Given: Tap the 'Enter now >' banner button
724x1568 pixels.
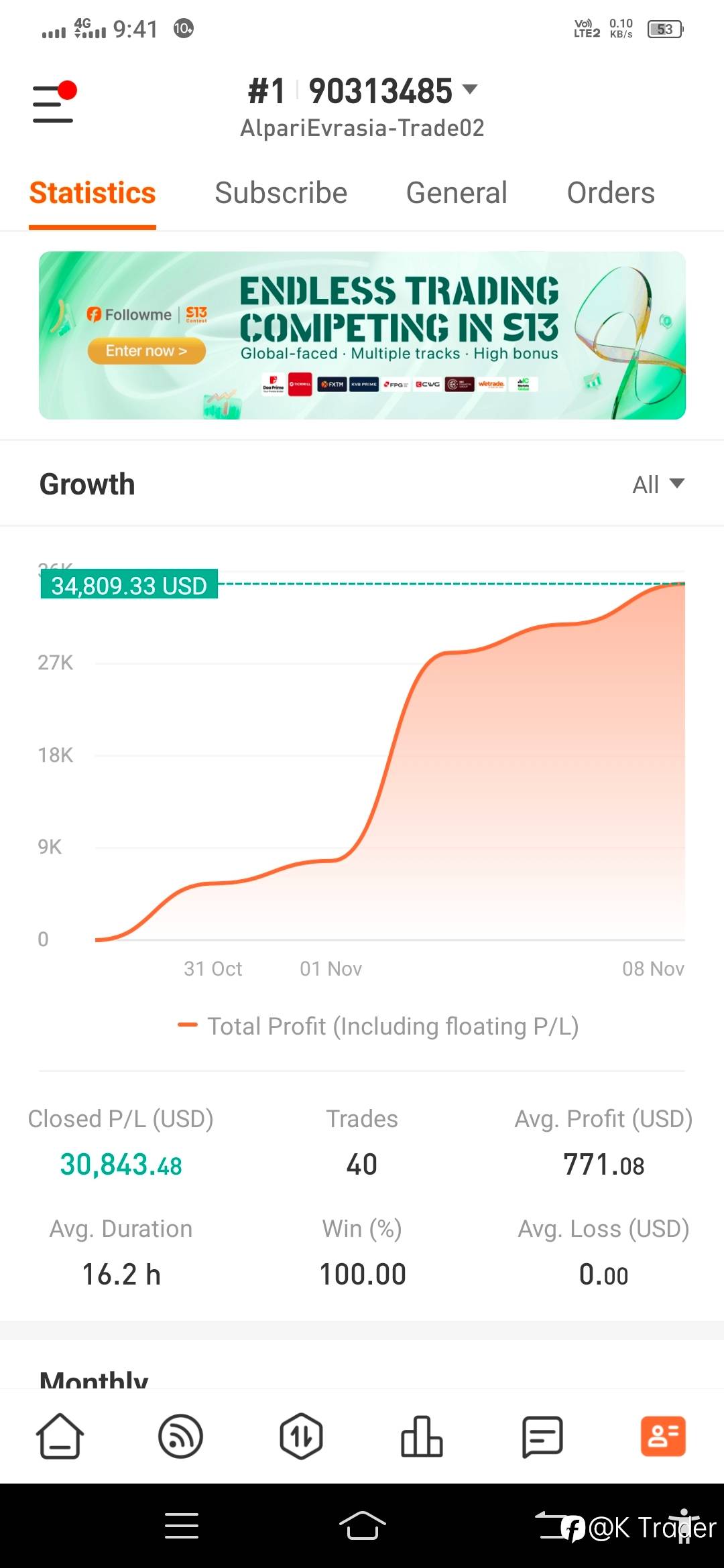Looking at the screenshot, I should [x=146, y=351].
